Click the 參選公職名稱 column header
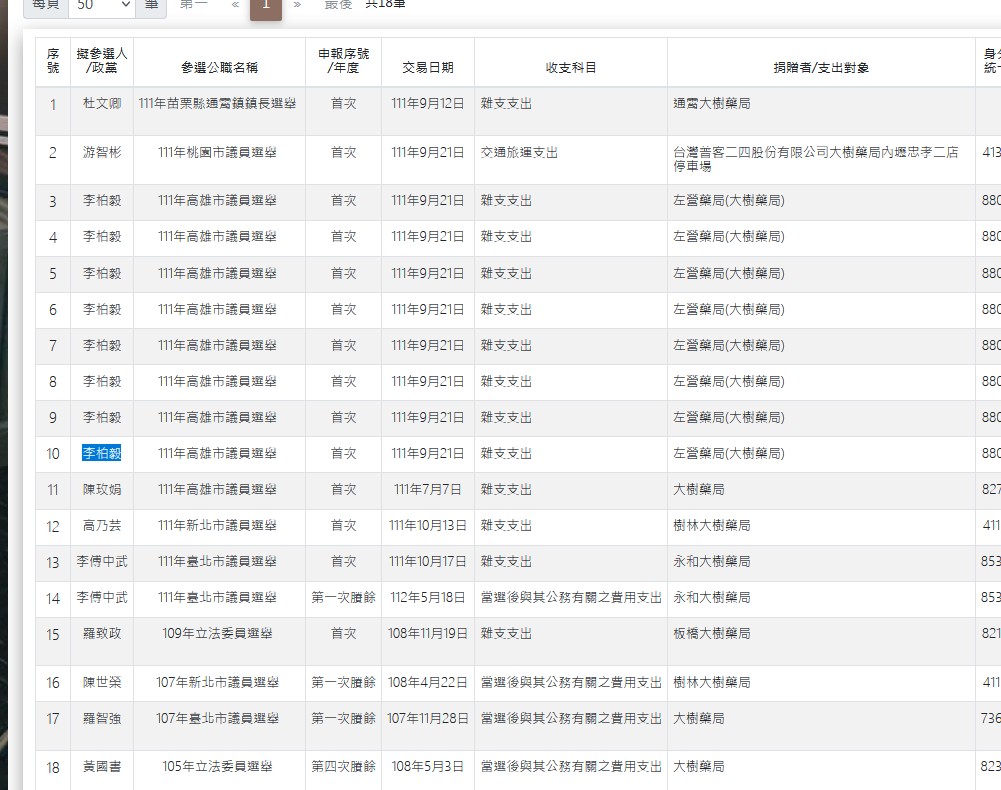This screenshot has width=1001, height=790. point(219,67)
